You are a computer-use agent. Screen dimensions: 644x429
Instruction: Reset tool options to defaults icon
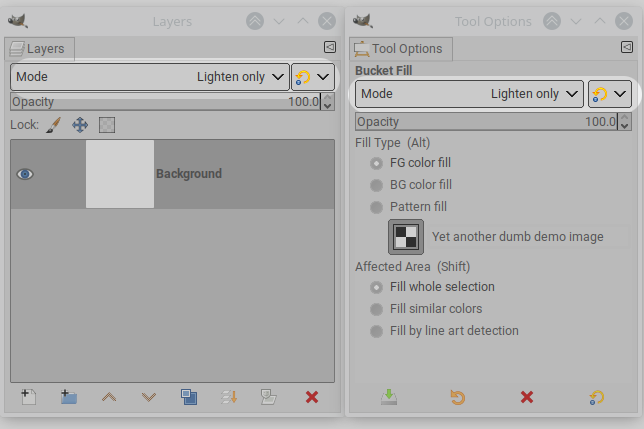coord(596,397)
